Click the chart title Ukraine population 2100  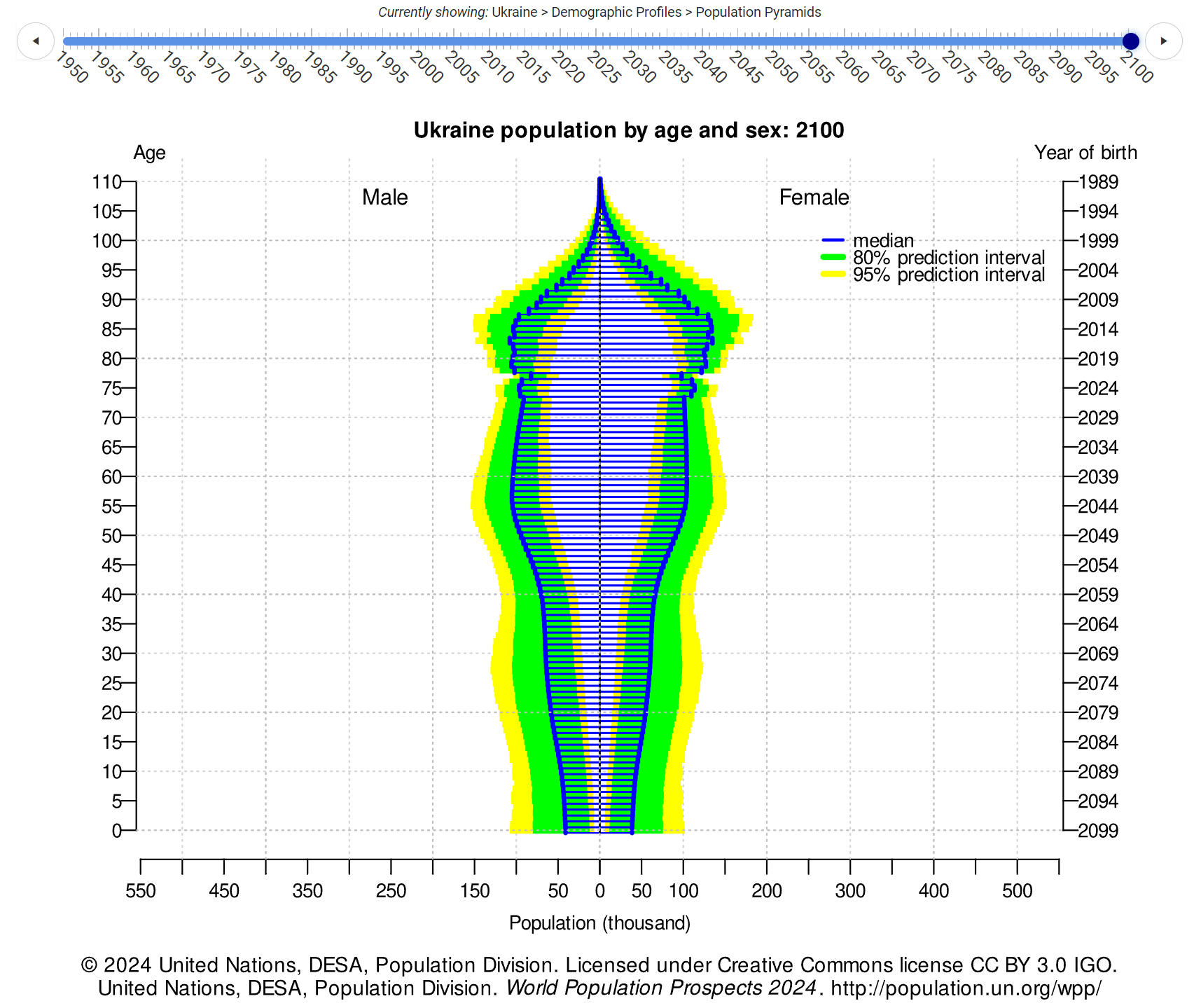pos(629,130)
